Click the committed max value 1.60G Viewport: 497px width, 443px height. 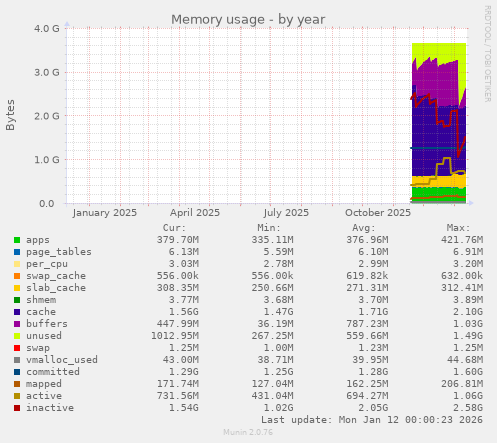(x=468, y=372)
